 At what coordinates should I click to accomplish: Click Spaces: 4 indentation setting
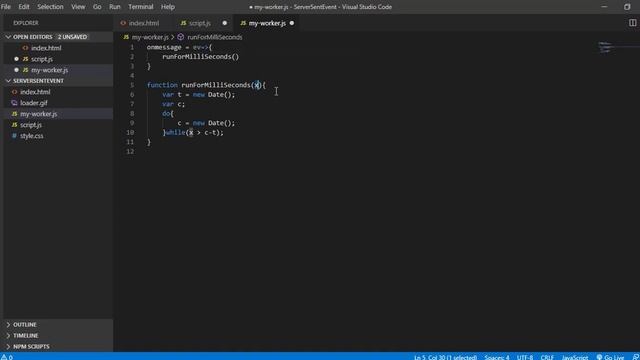tap(497, 357)
